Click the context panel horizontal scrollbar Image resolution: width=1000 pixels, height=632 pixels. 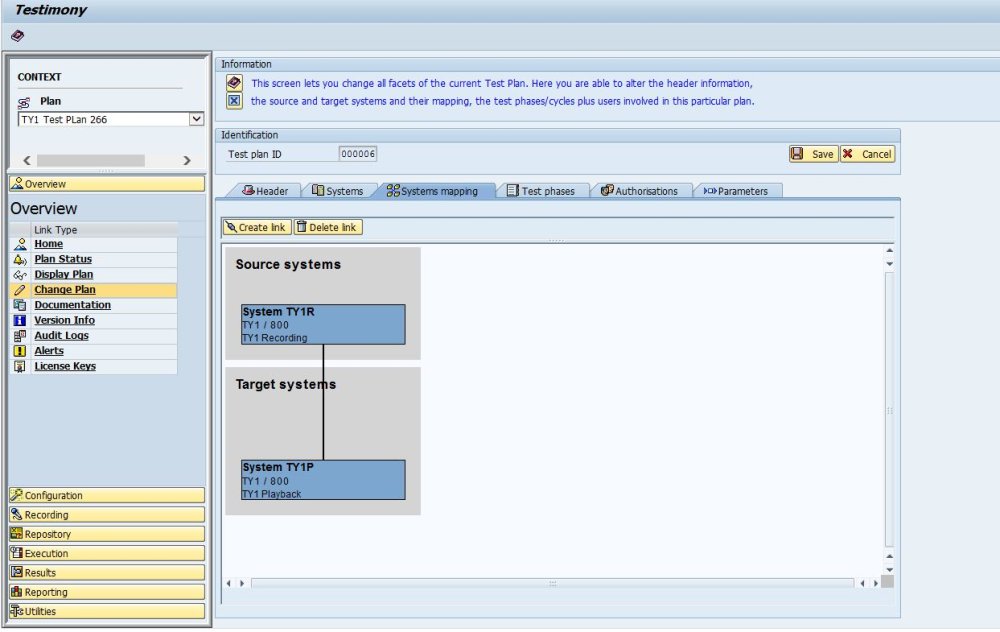tap(91, 161)
